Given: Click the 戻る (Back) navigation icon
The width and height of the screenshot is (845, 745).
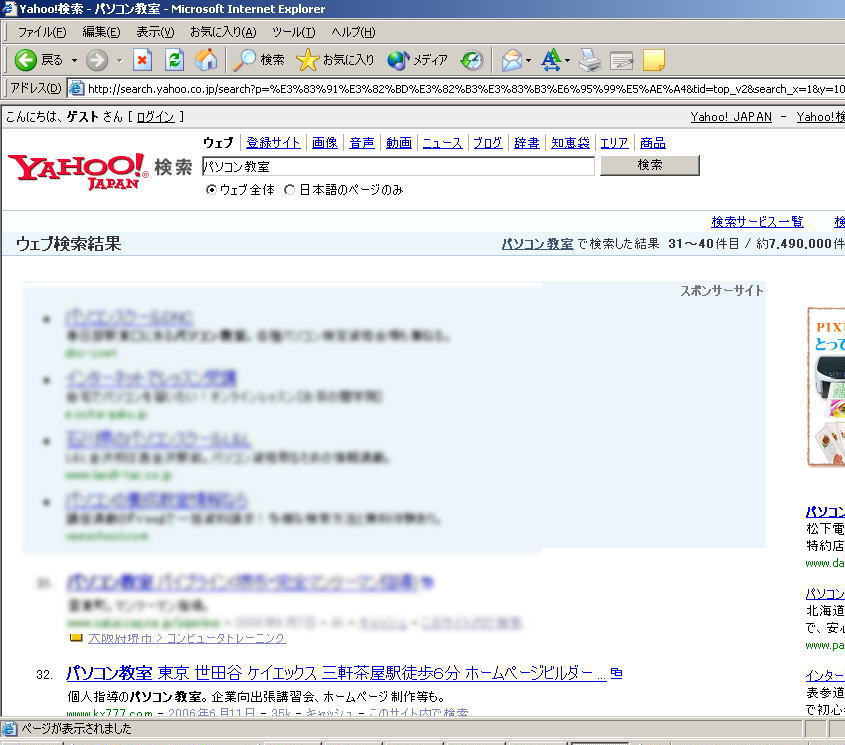Looking at the screenshot, I should point(24,60).
